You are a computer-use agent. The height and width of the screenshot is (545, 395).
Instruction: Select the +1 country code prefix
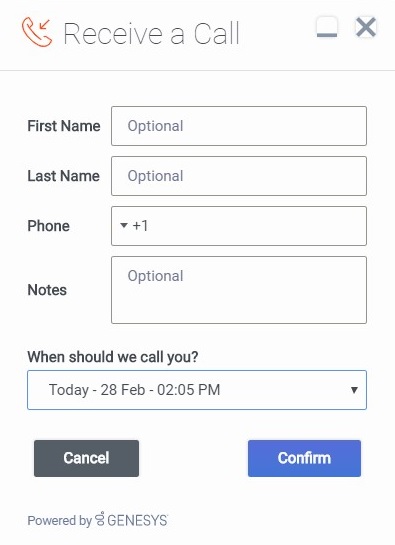(x=140, y=226)
